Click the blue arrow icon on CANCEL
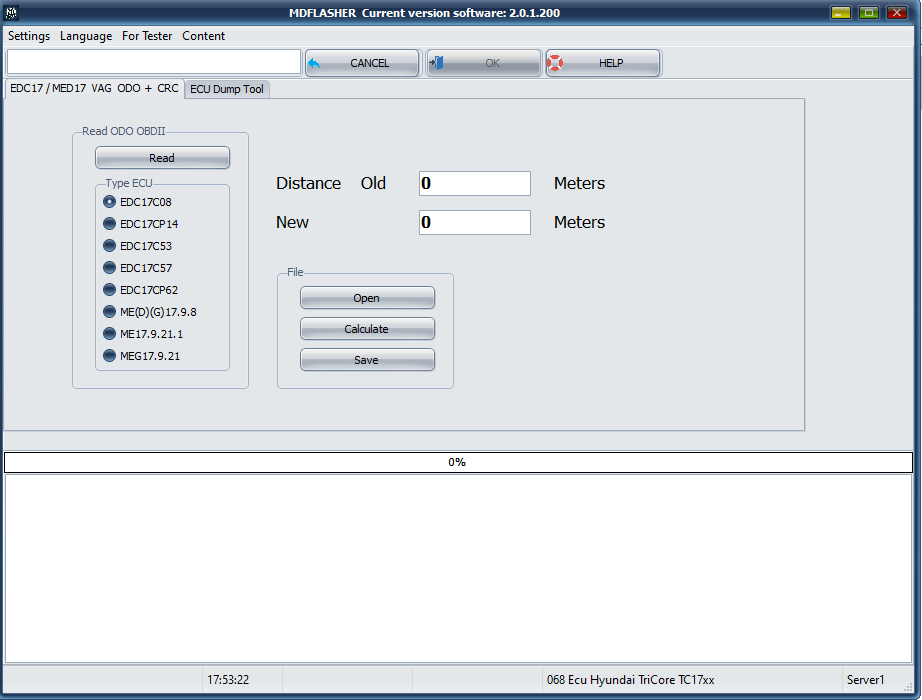This screenshot has height=700, width=922. 315,63
